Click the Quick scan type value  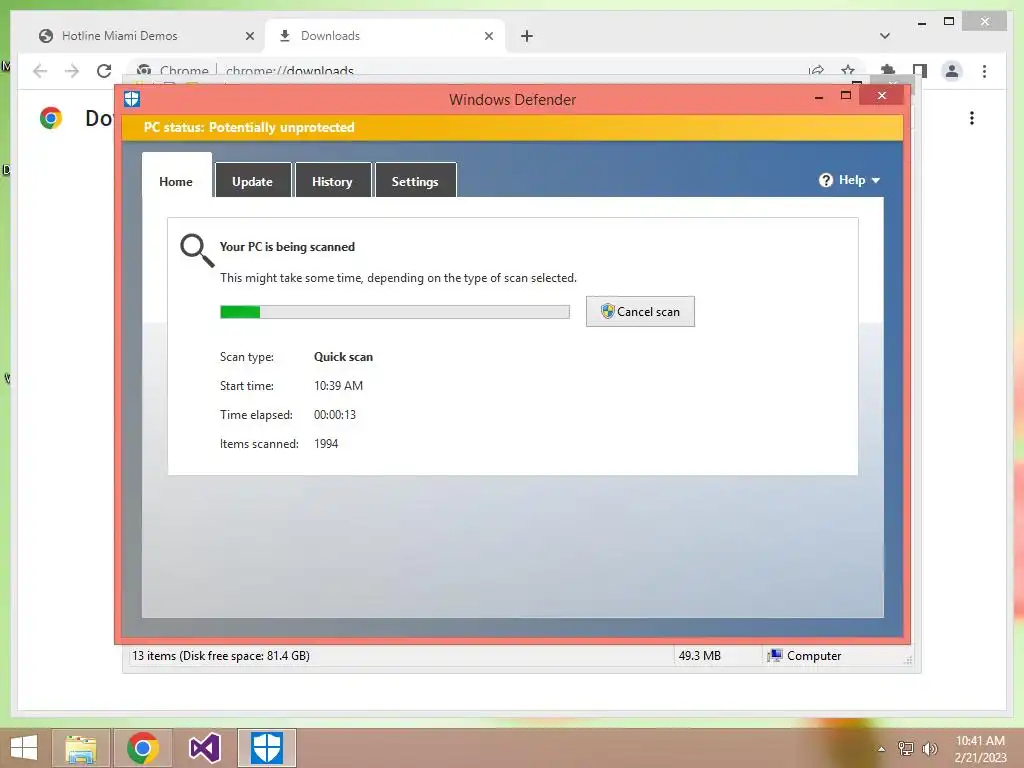click(344, 357)
